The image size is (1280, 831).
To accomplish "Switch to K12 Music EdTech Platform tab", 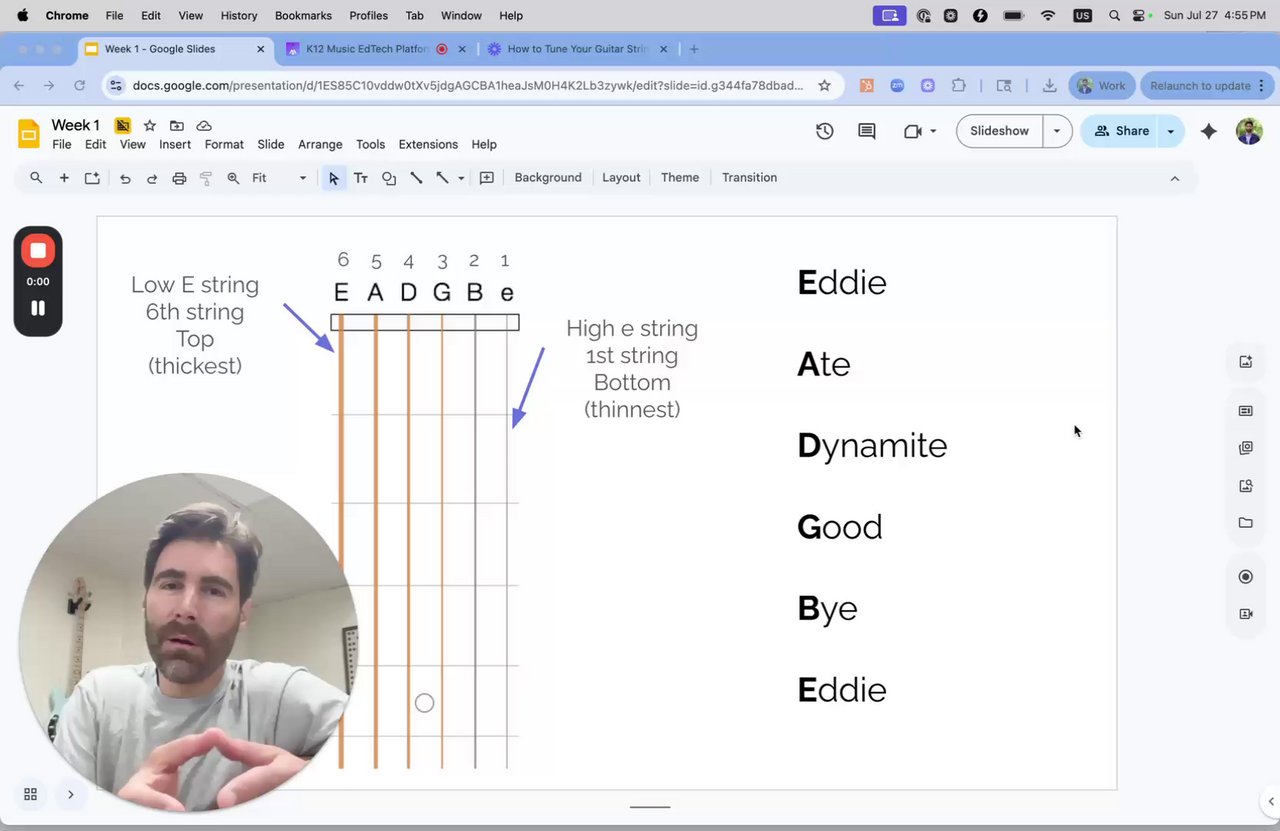I will pos(365,49).
